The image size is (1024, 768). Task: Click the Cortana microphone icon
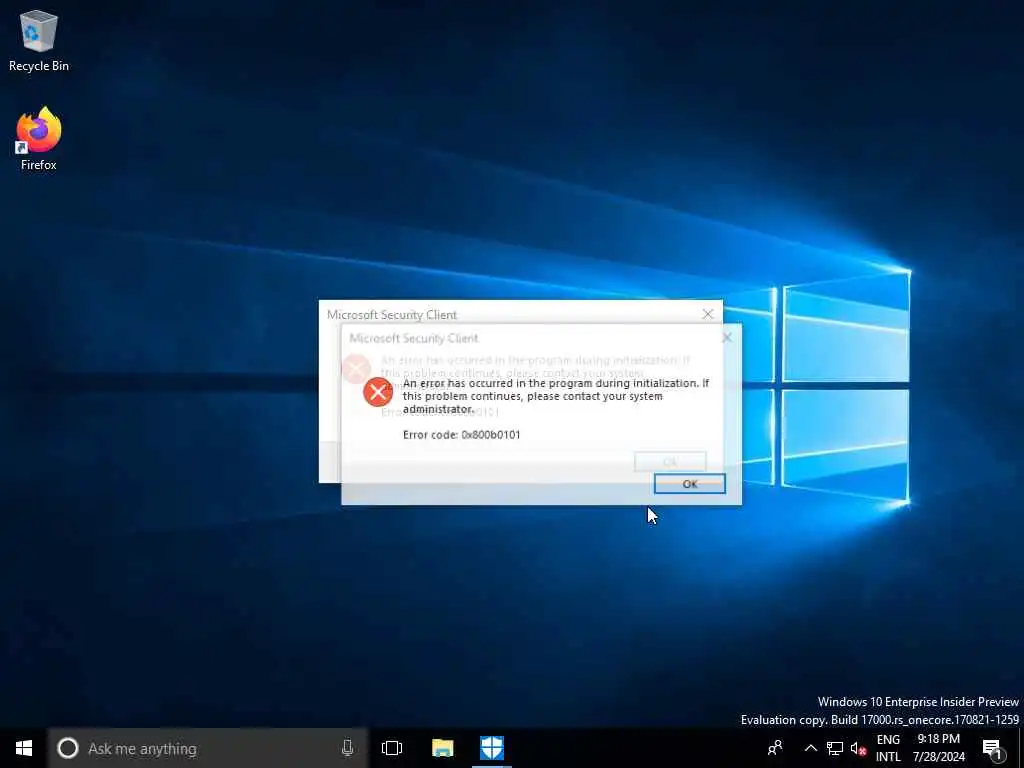click(347, 748)
